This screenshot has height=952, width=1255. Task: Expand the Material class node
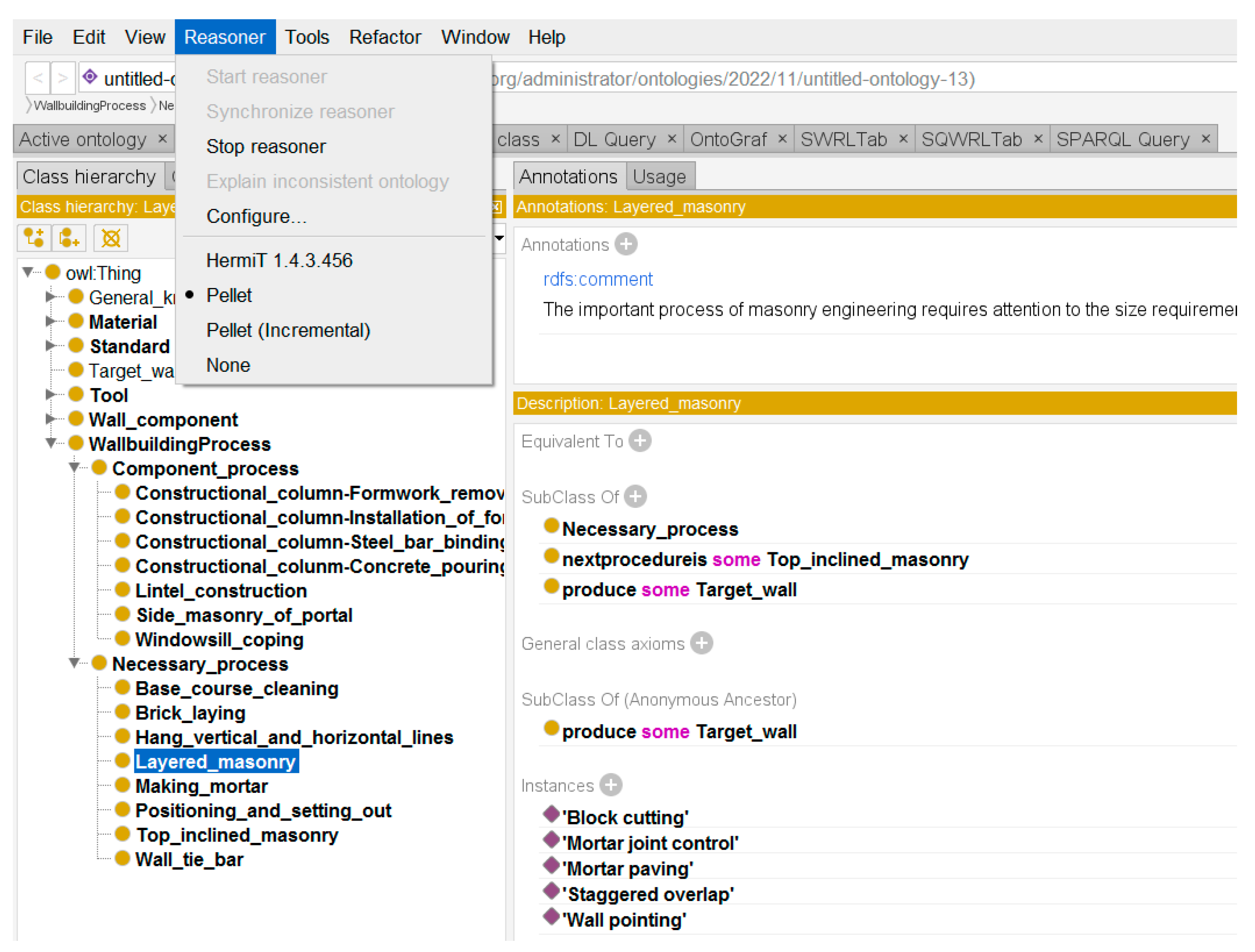pos(51,322)
